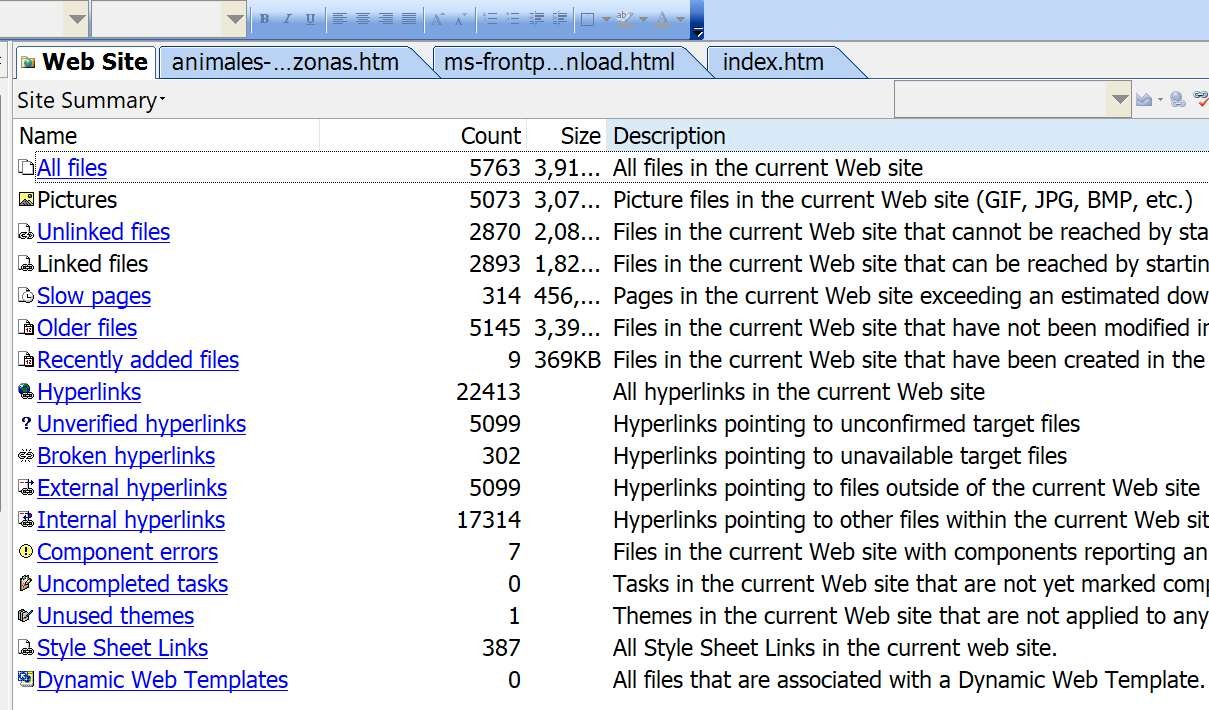
Task: Open the highlight color dropdown arrow
Action: pos(643,19)
